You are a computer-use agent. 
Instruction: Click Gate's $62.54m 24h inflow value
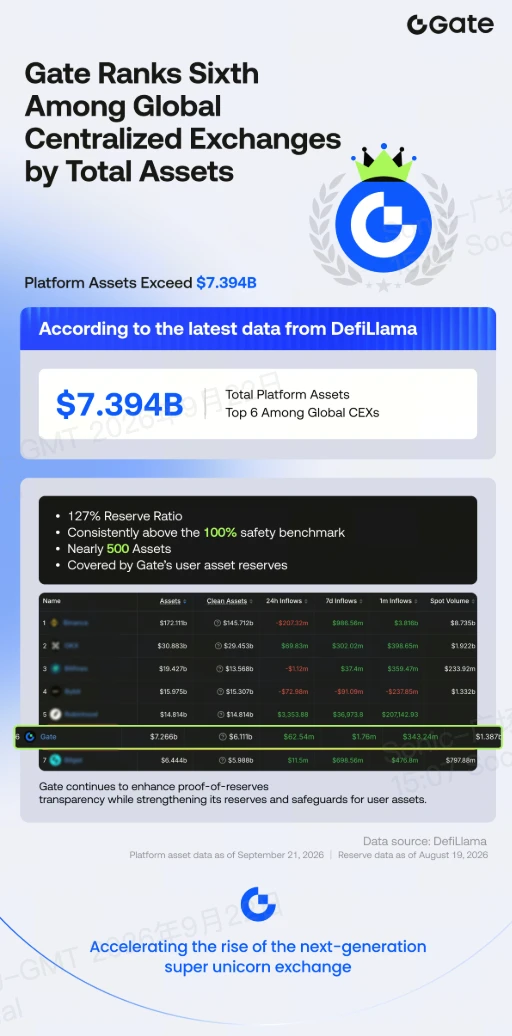point(298,737)
